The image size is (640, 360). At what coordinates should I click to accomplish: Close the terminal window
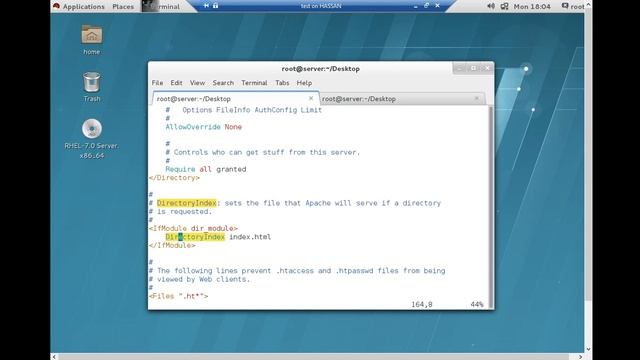[487, 68]
